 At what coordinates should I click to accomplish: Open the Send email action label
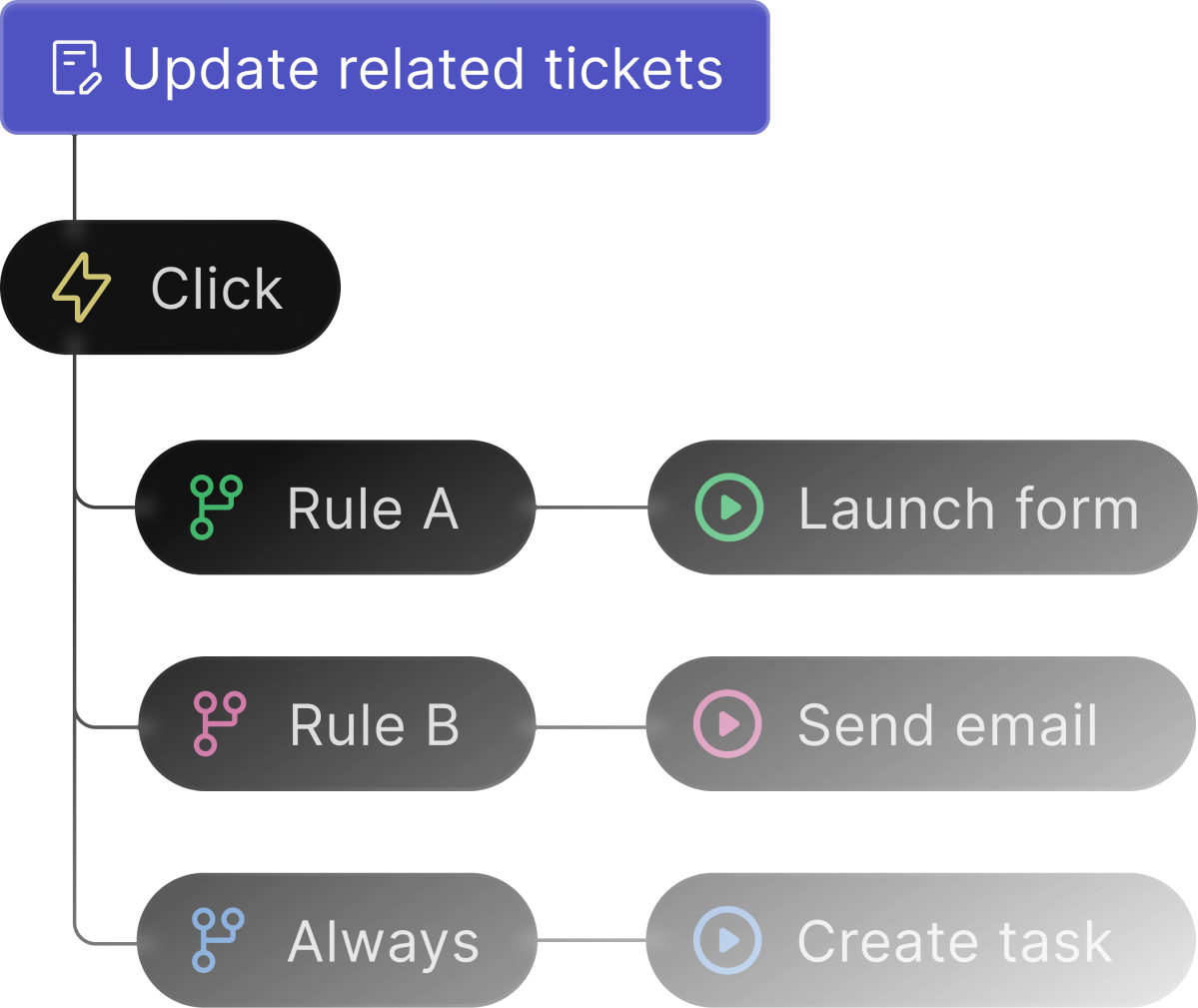pos(947,724)
